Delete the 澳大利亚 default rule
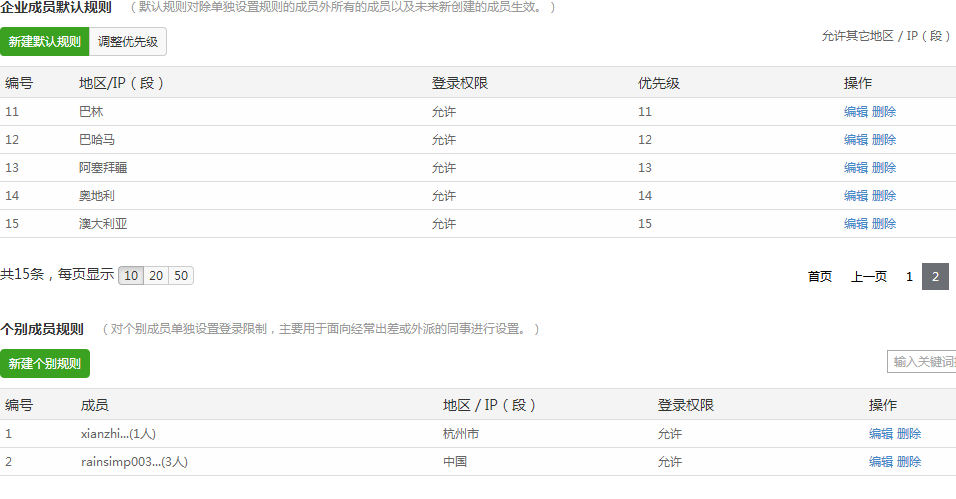The width and height of the screenshot is (956, 499). click(x=884, y=224)
